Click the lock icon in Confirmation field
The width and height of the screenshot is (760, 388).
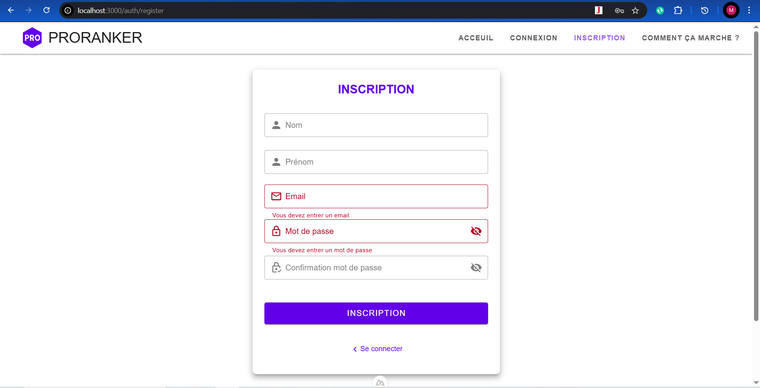[276, 267]
